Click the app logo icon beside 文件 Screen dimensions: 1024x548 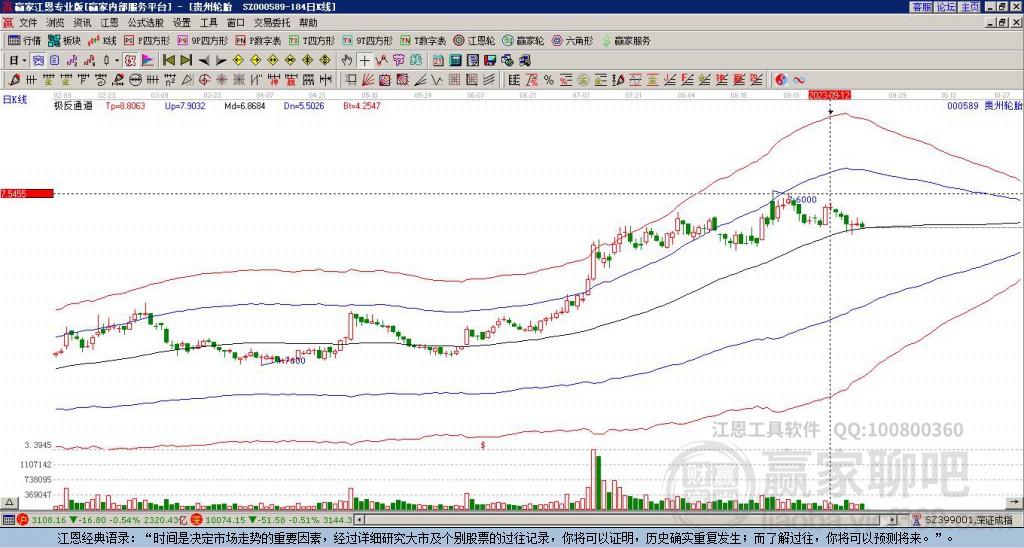pos(8,23)
